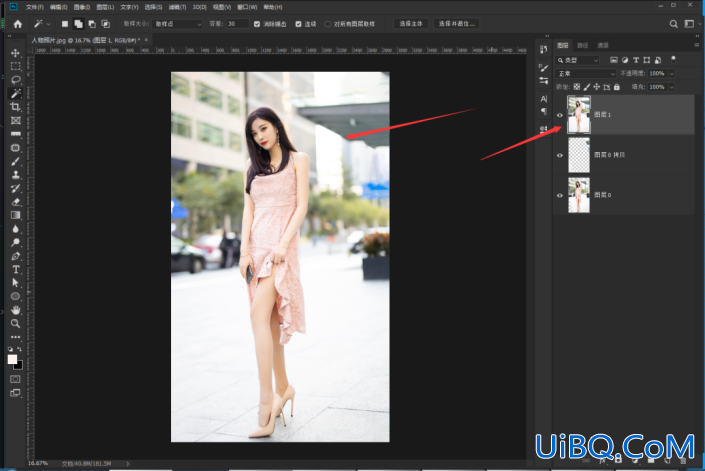Select the Gradient tool
This screenshot has height=471, width=705.
coord(15,215)
